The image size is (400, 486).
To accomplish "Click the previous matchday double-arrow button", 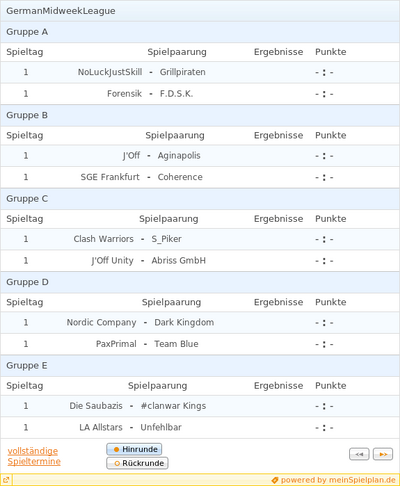I will [359, 454].
